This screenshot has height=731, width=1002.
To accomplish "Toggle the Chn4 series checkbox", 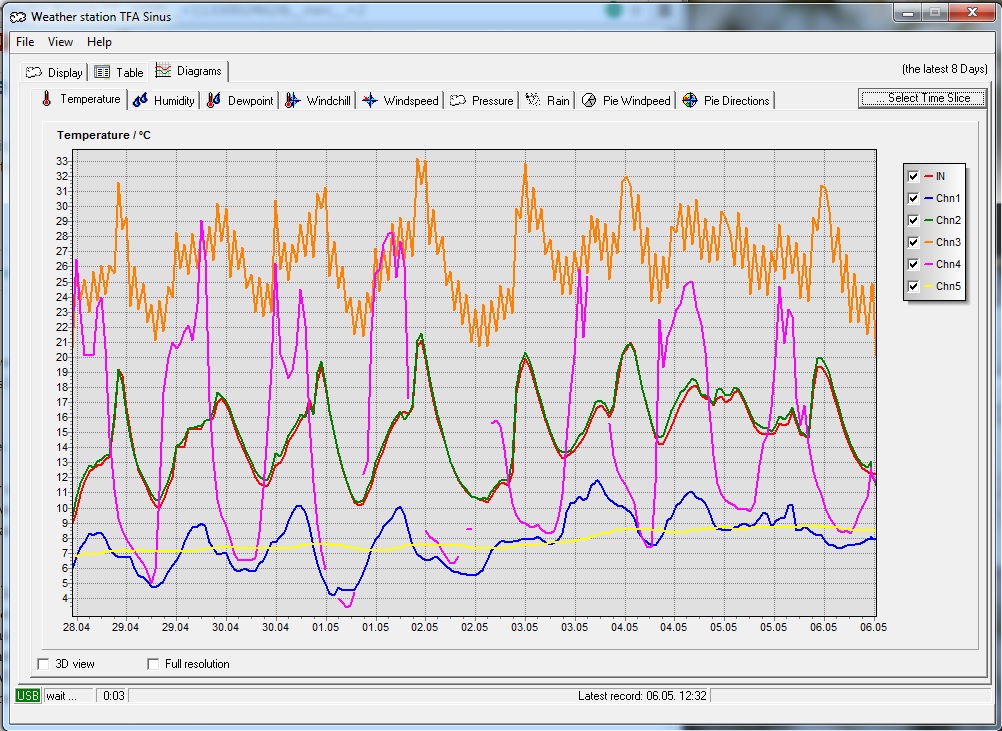I will pyautogui.click(x=913, y=265).
